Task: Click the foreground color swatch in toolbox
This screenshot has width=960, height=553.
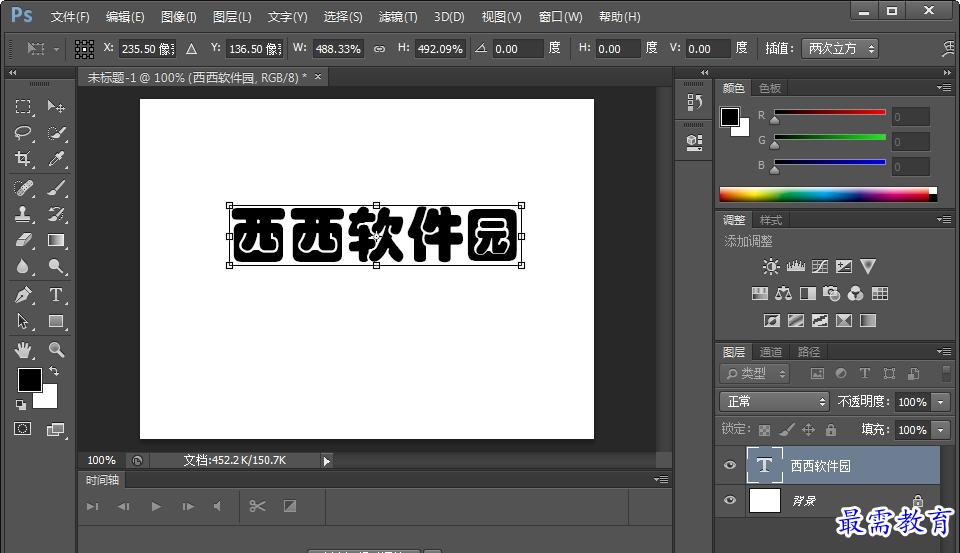Action: (x=29, y=380)
